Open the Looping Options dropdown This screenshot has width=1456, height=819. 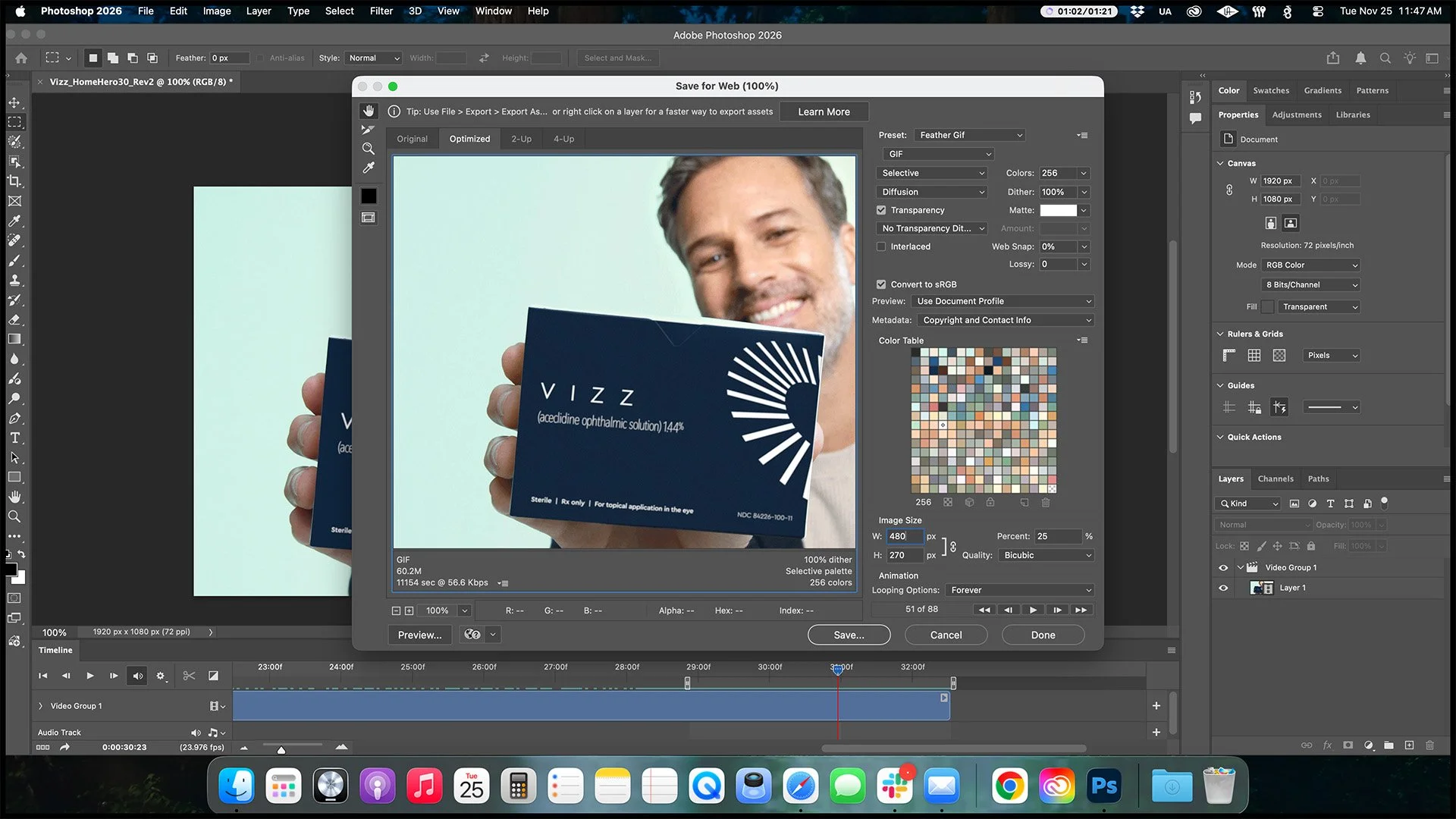point(1019,589)
